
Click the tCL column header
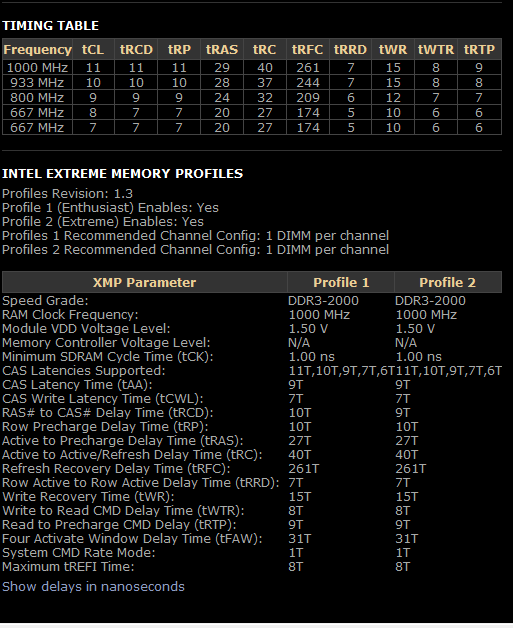pyautogui.click(x=93, y=49)
